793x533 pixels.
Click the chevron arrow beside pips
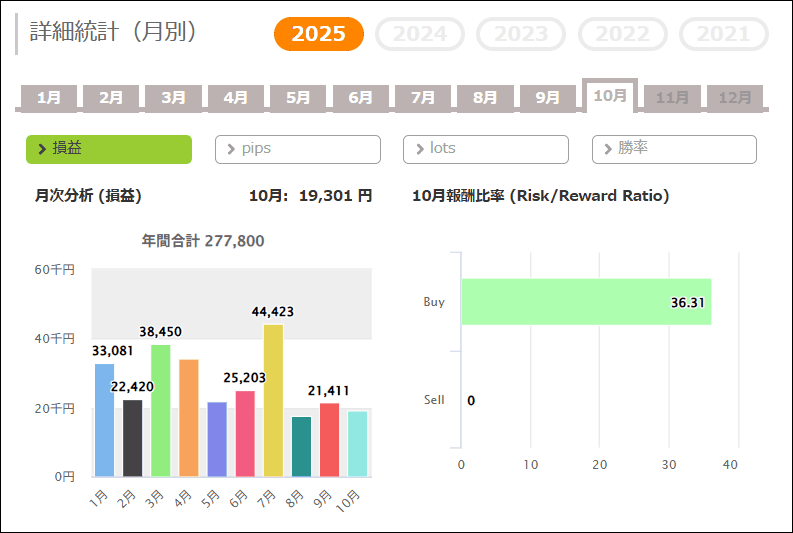pyautogui.click(x=232, y=149)
